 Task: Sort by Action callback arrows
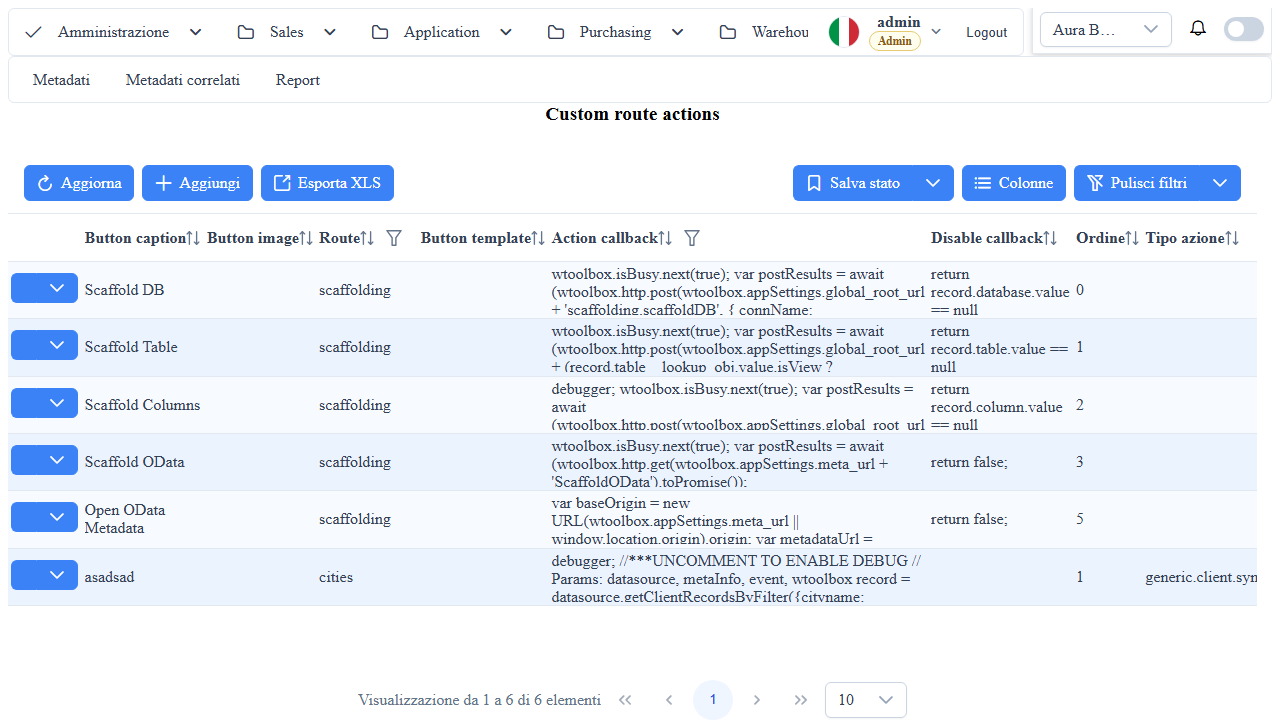click(665, 238)
